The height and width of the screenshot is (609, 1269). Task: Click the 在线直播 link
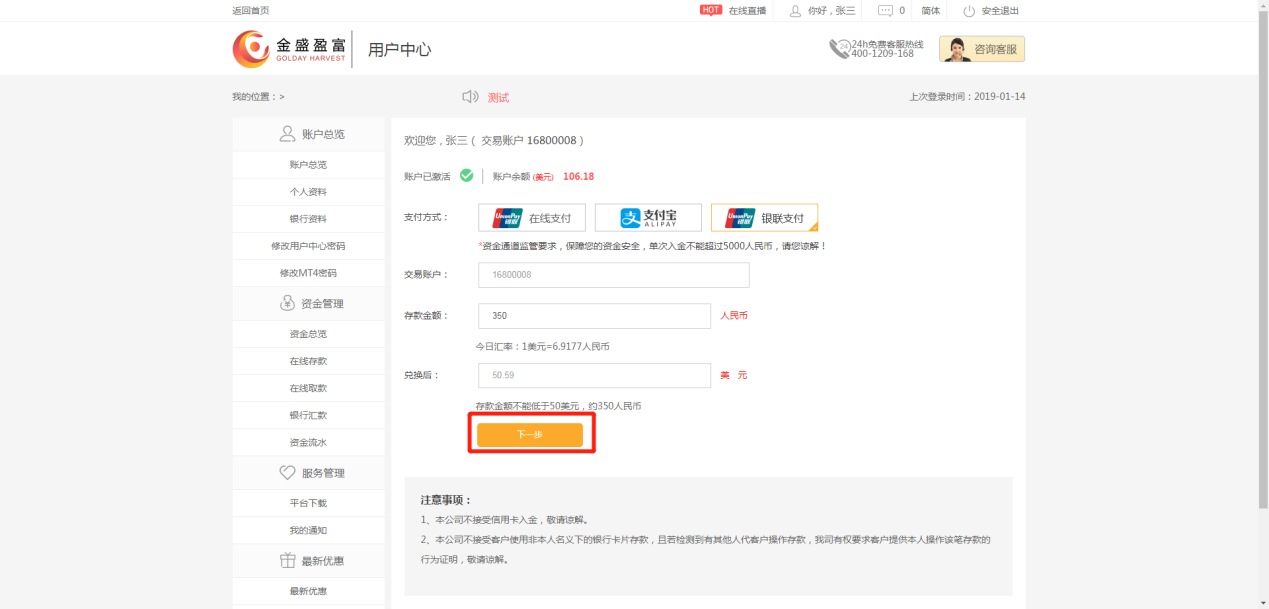click(x=747, y=11)
